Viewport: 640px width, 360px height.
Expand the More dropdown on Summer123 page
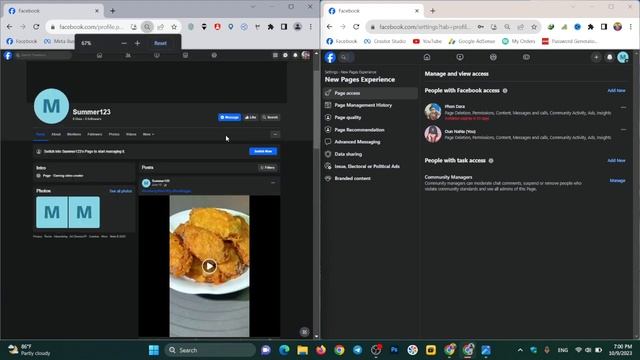pos(148,134)
